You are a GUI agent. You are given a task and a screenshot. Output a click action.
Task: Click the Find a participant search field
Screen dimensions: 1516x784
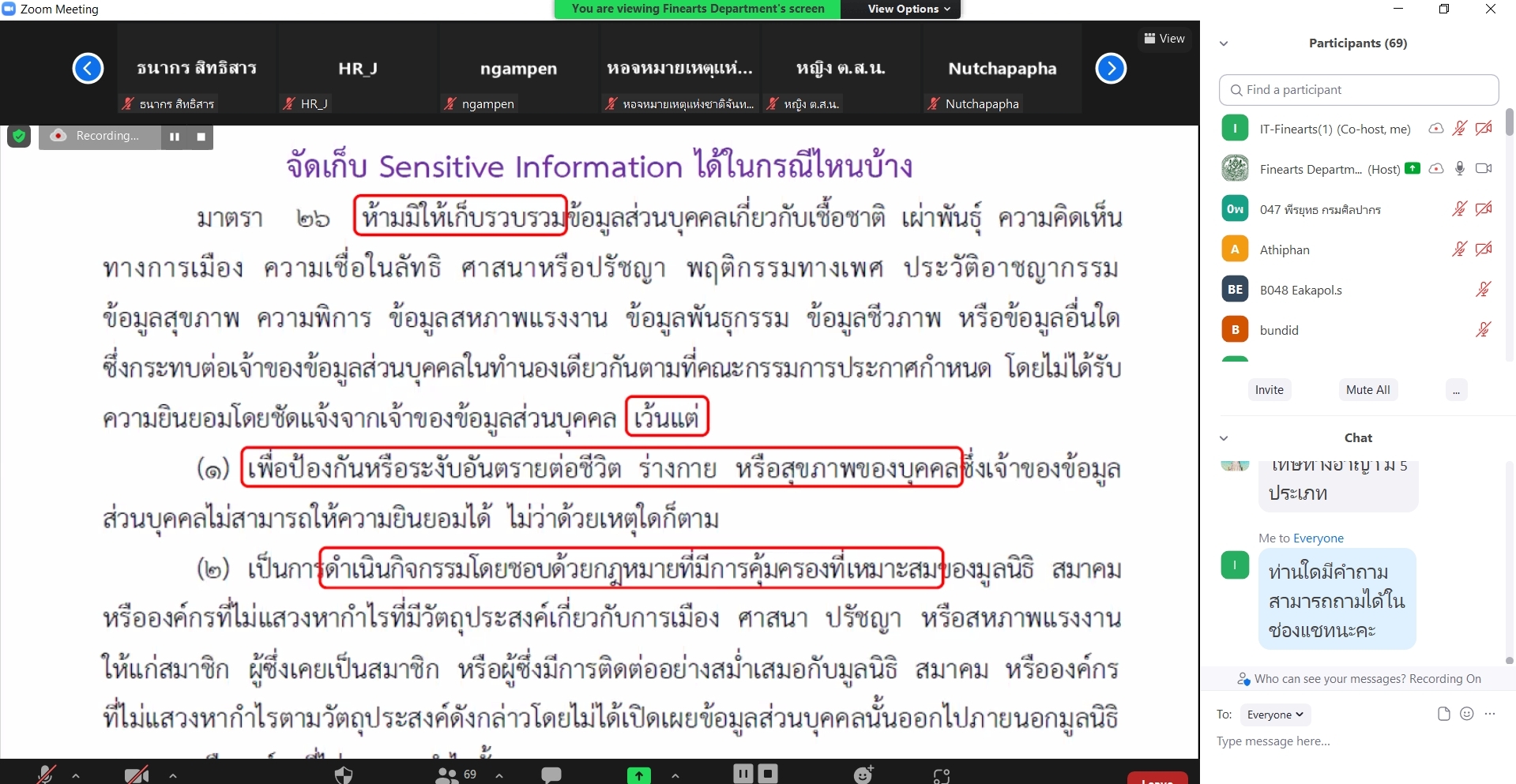pyautogui.click(x=1359, y=90)
